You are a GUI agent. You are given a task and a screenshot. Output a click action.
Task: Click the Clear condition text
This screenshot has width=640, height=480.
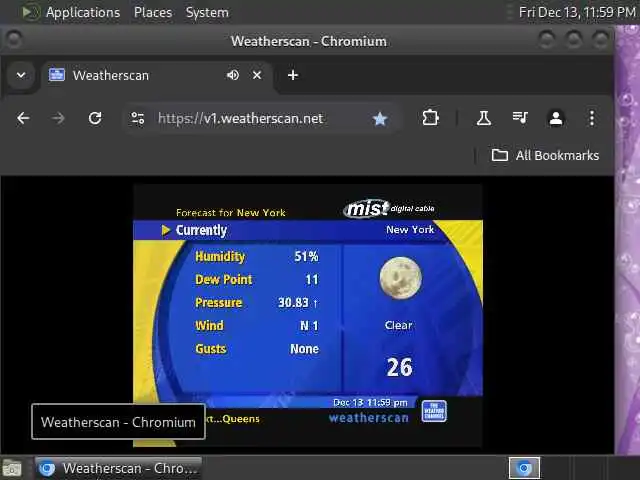coord(398,325)
